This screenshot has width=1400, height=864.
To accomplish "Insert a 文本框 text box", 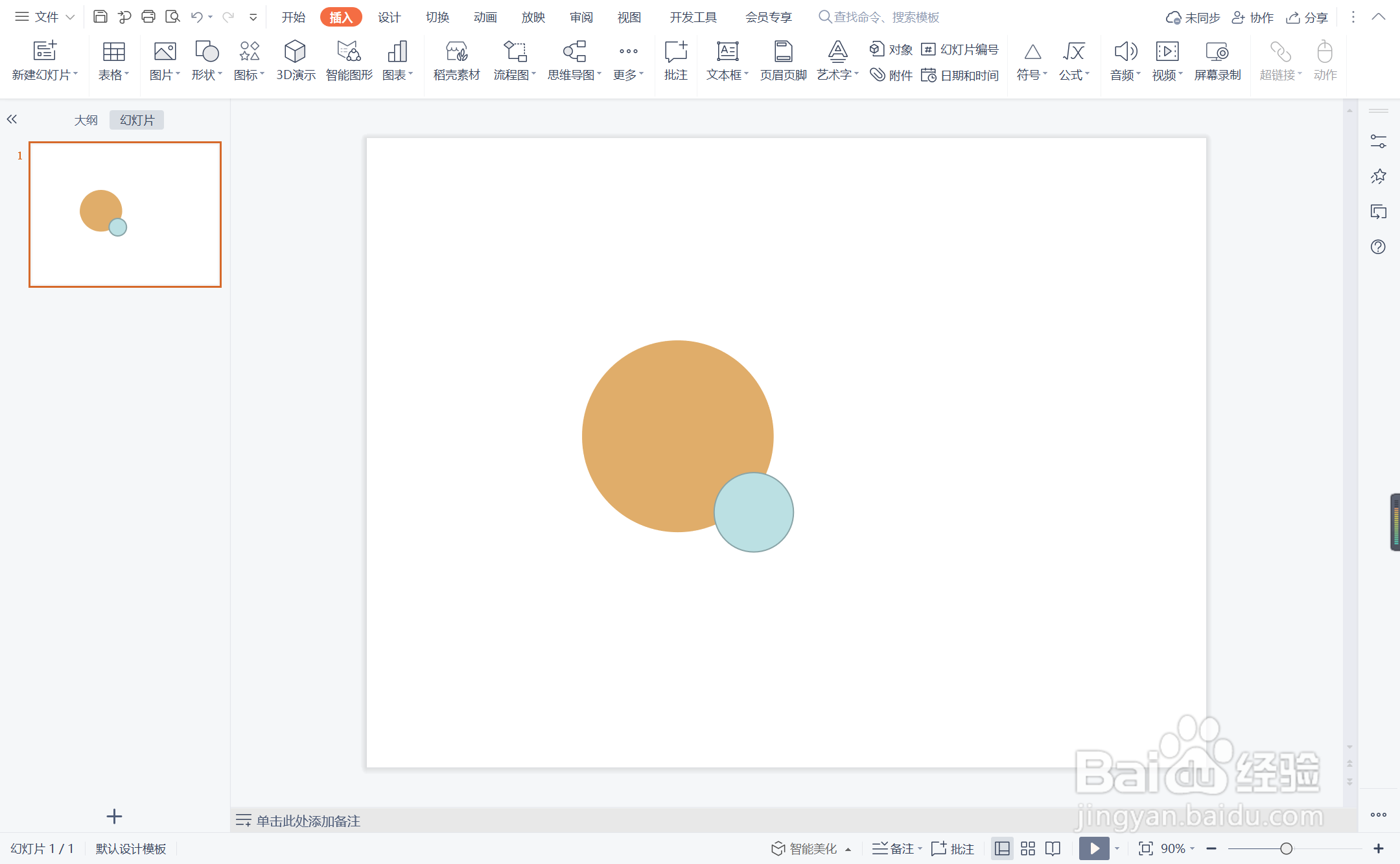I will 727,61.
